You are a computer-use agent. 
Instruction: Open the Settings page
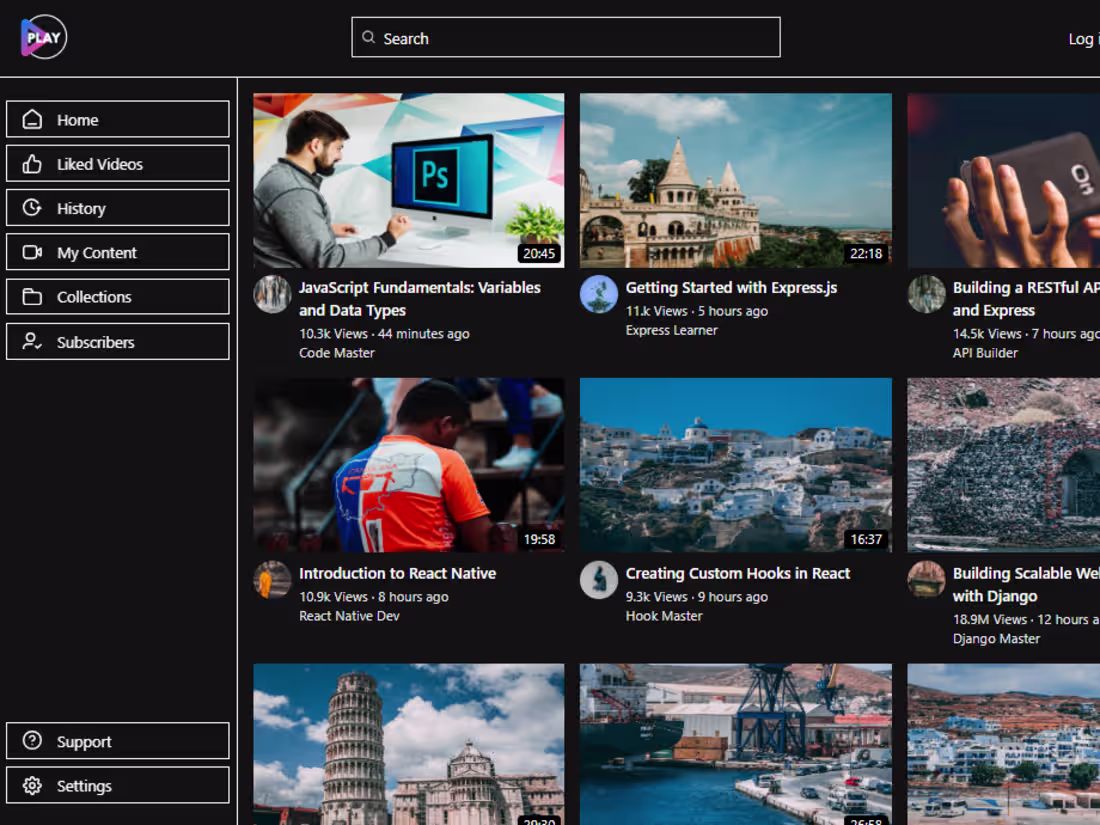118,785
